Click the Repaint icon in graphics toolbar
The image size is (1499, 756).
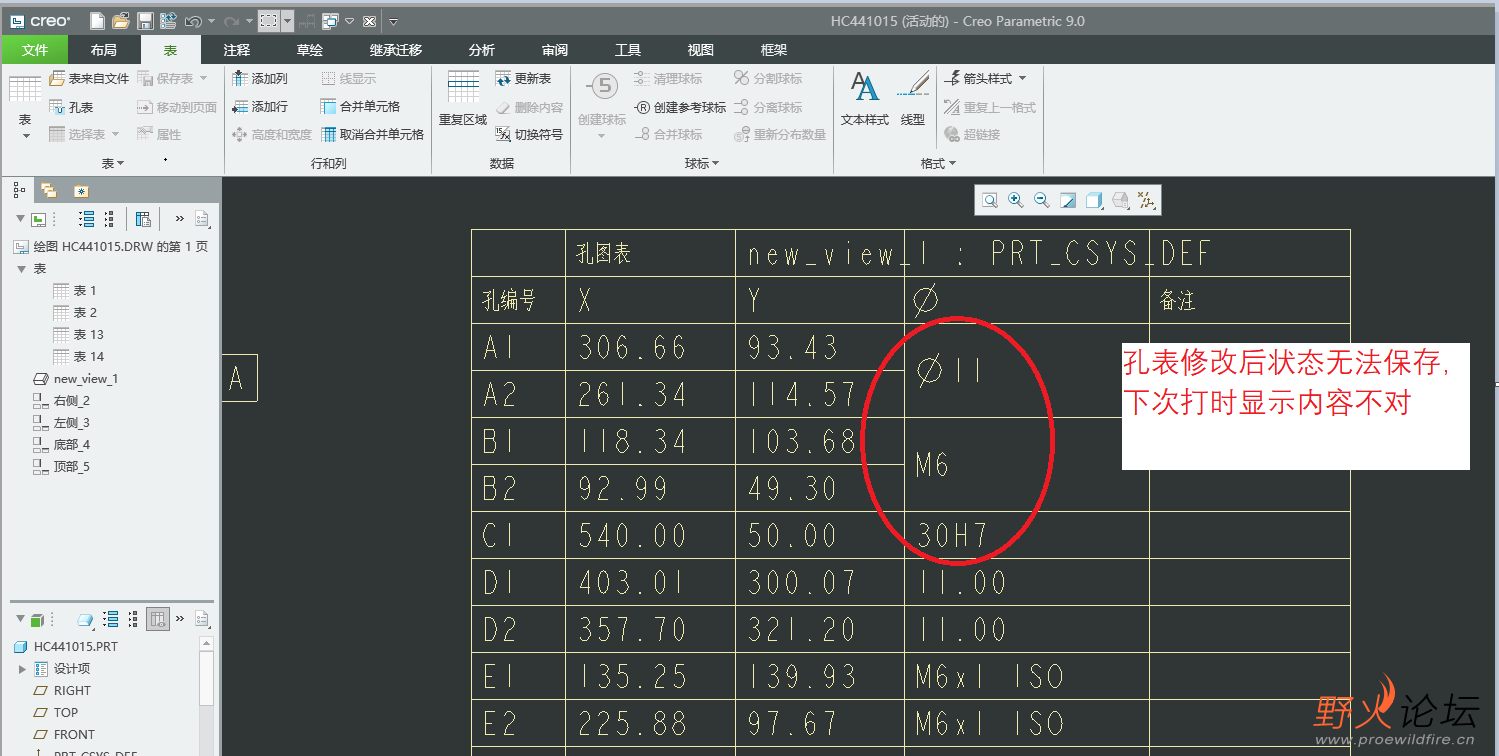coord(1068,201)
